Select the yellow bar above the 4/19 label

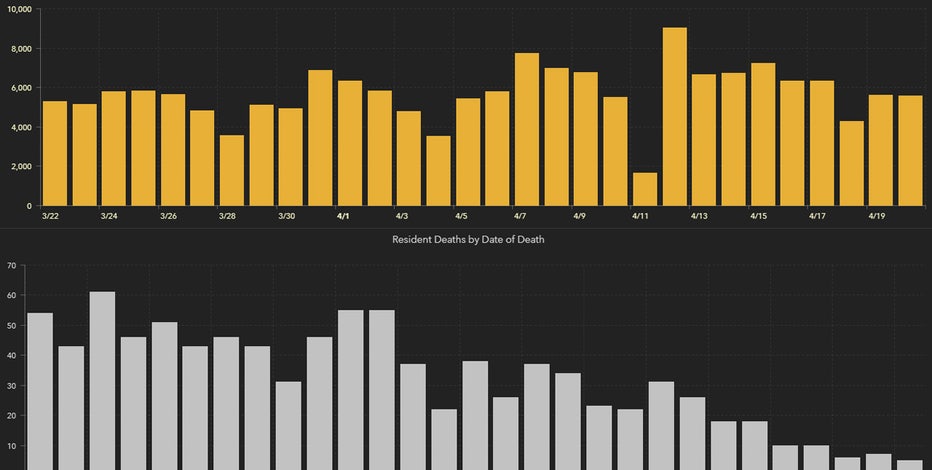[881, 150]
